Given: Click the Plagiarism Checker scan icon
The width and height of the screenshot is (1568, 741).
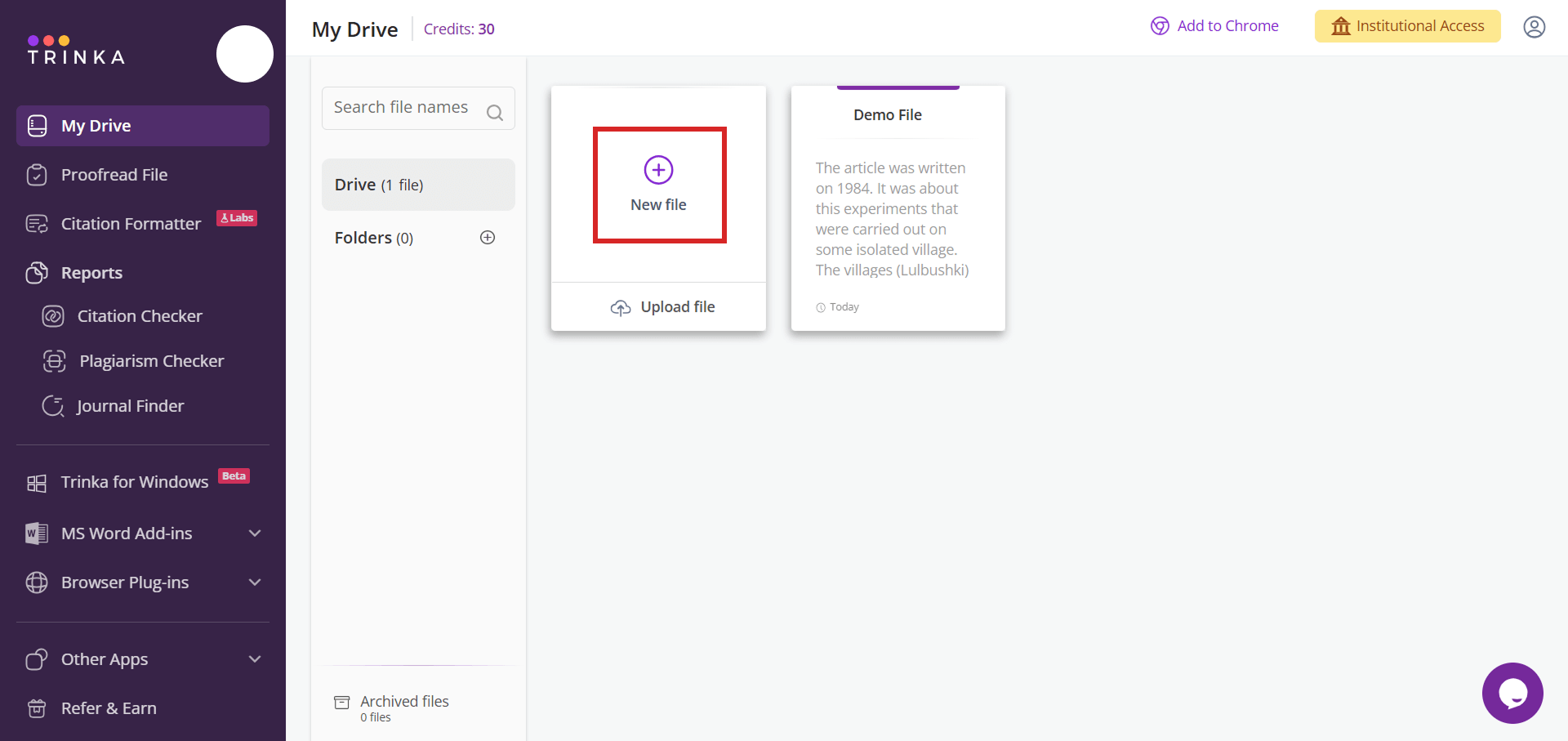Looking at the screenshot, I should 54,361.
